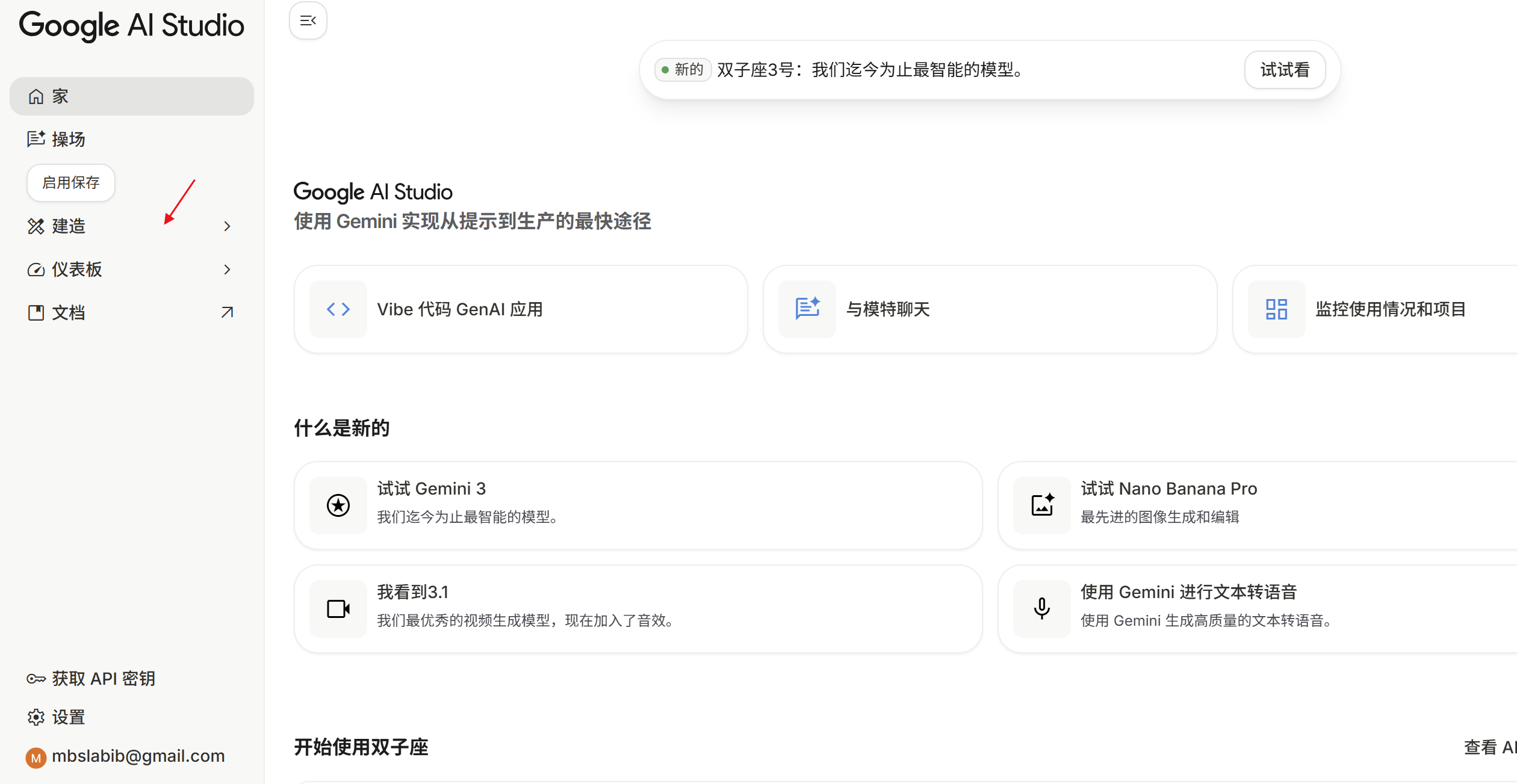Click the mbslabib@gmail.com account entry

pyautogui.click(x=129, y=756)
